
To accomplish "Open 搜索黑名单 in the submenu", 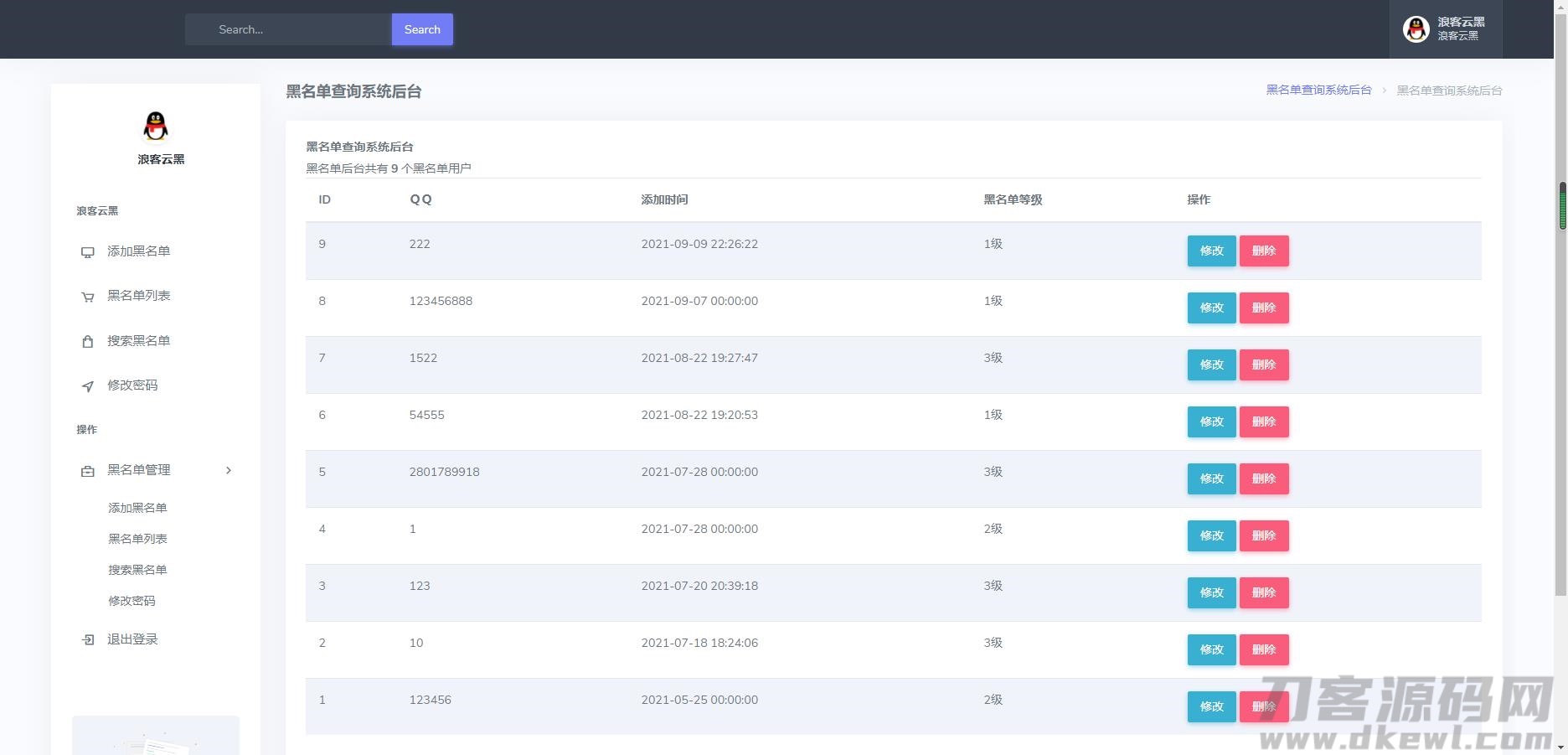I will 137,570.
